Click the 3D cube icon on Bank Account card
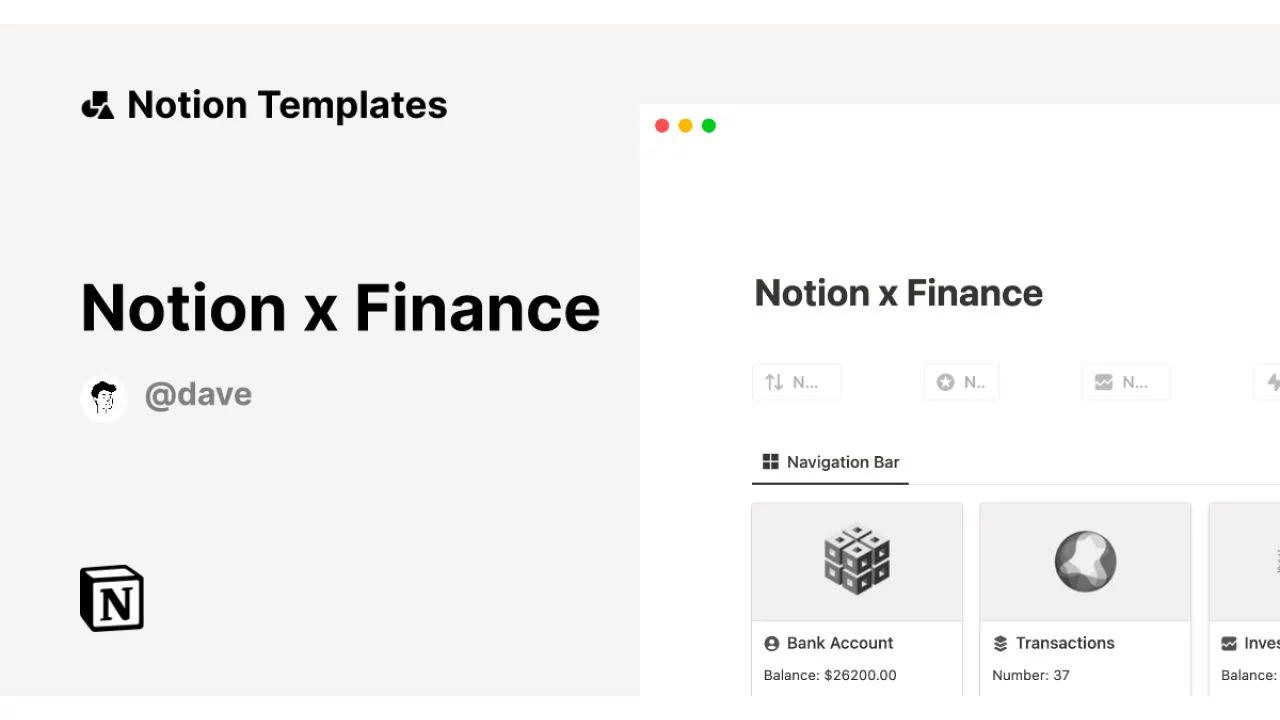The width and height of the screenshot is (1280, 720). tap(856, 560)
